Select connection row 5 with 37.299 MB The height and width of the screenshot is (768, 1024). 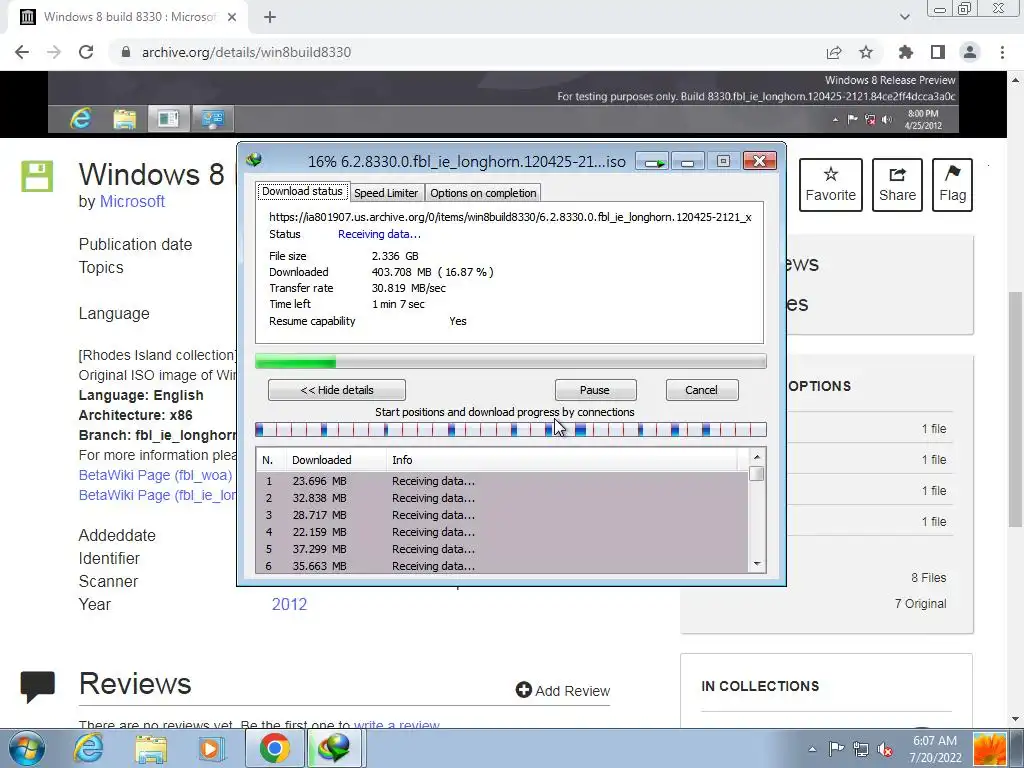(x=502, y=549)
